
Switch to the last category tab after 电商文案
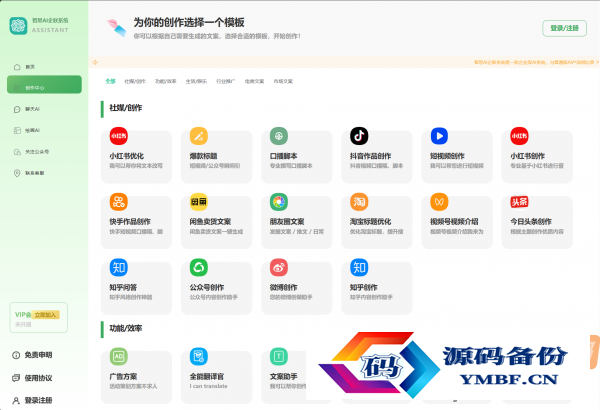pyautogui.click(x=283, y=81)
